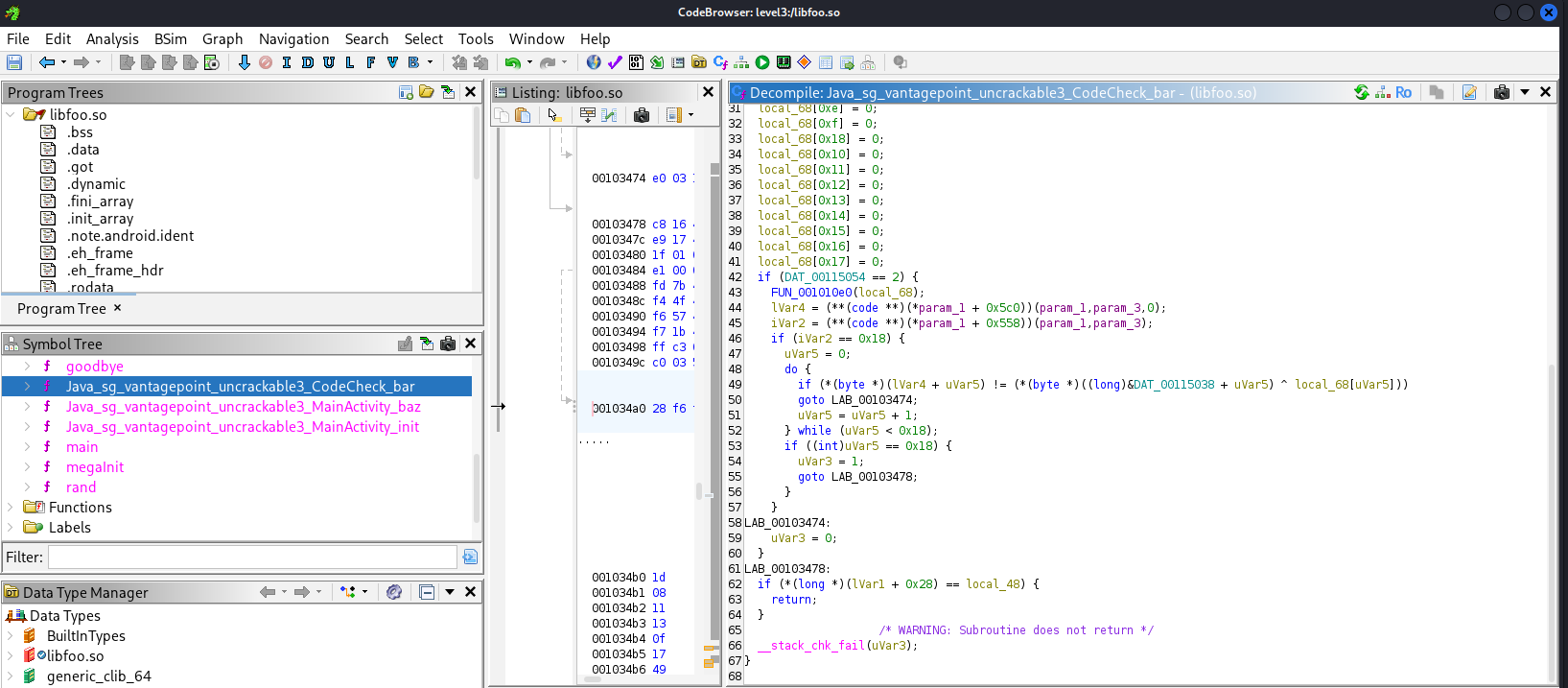Click the Symbol Tree filter options icon
The width and height of the screenshot is (1568, 688).
(x=470, y=557)
